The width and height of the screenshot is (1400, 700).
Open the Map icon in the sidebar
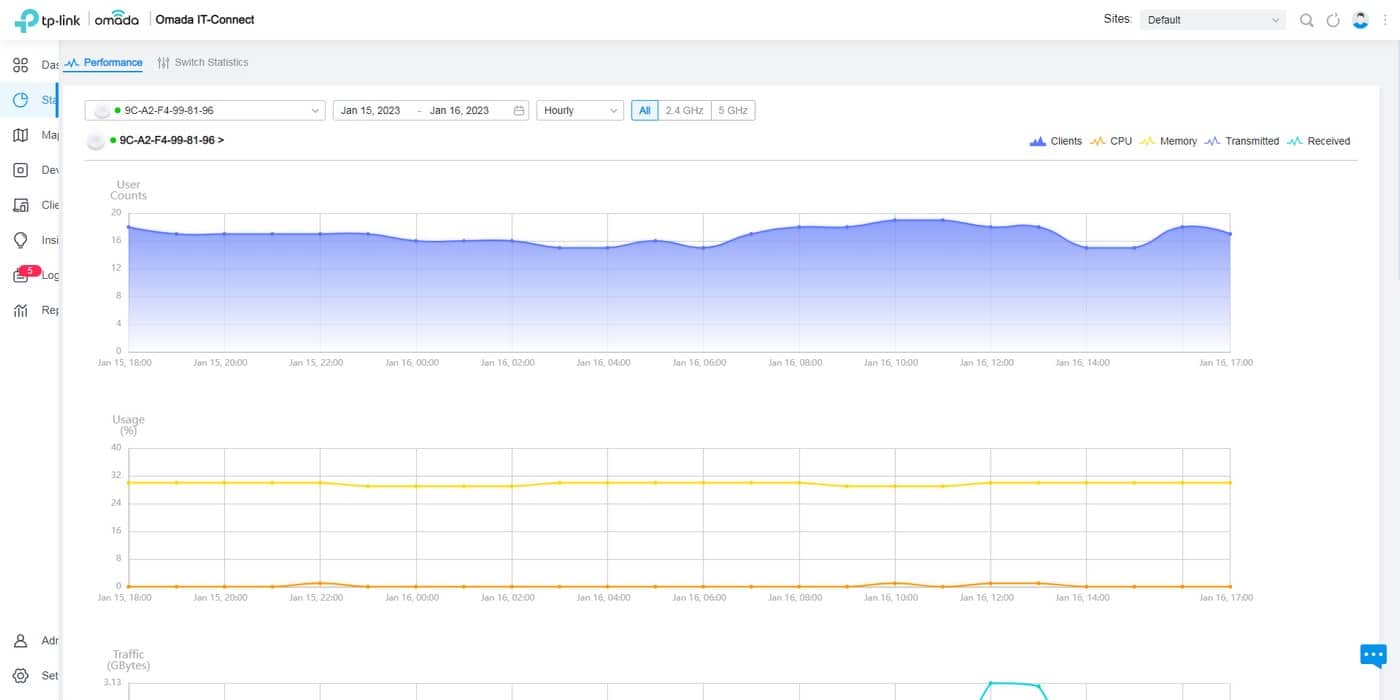[20, 135]
